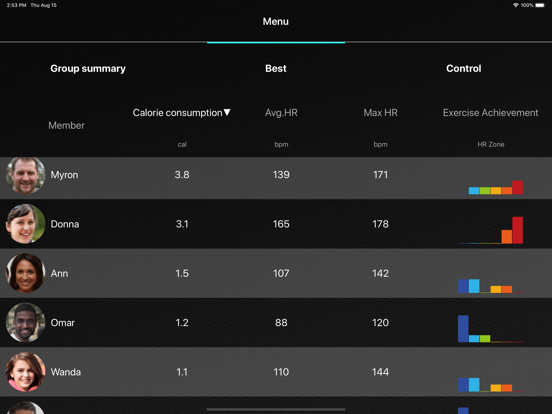This screenshot has width=552, height=414.
Task: Open Donna's profile photo
Action: [26, 224]
